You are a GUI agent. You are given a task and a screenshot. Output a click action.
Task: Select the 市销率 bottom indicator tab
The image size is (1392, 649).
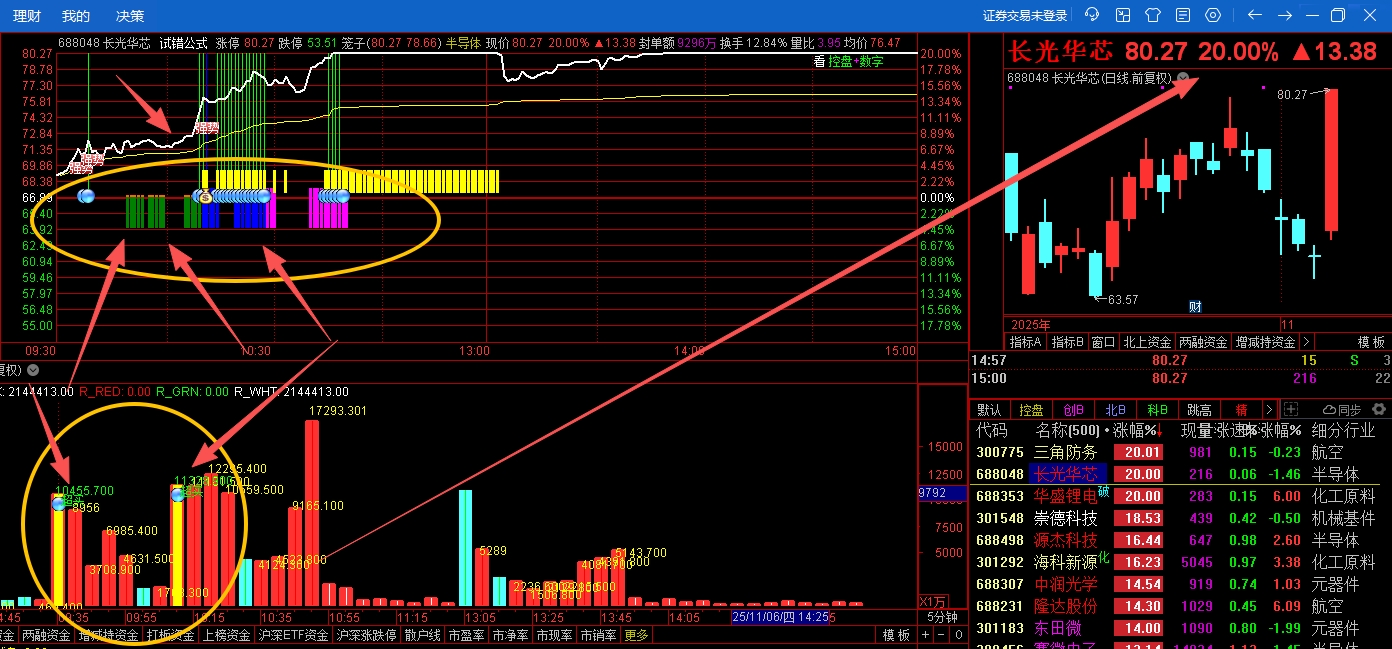[x=598, y=635]
